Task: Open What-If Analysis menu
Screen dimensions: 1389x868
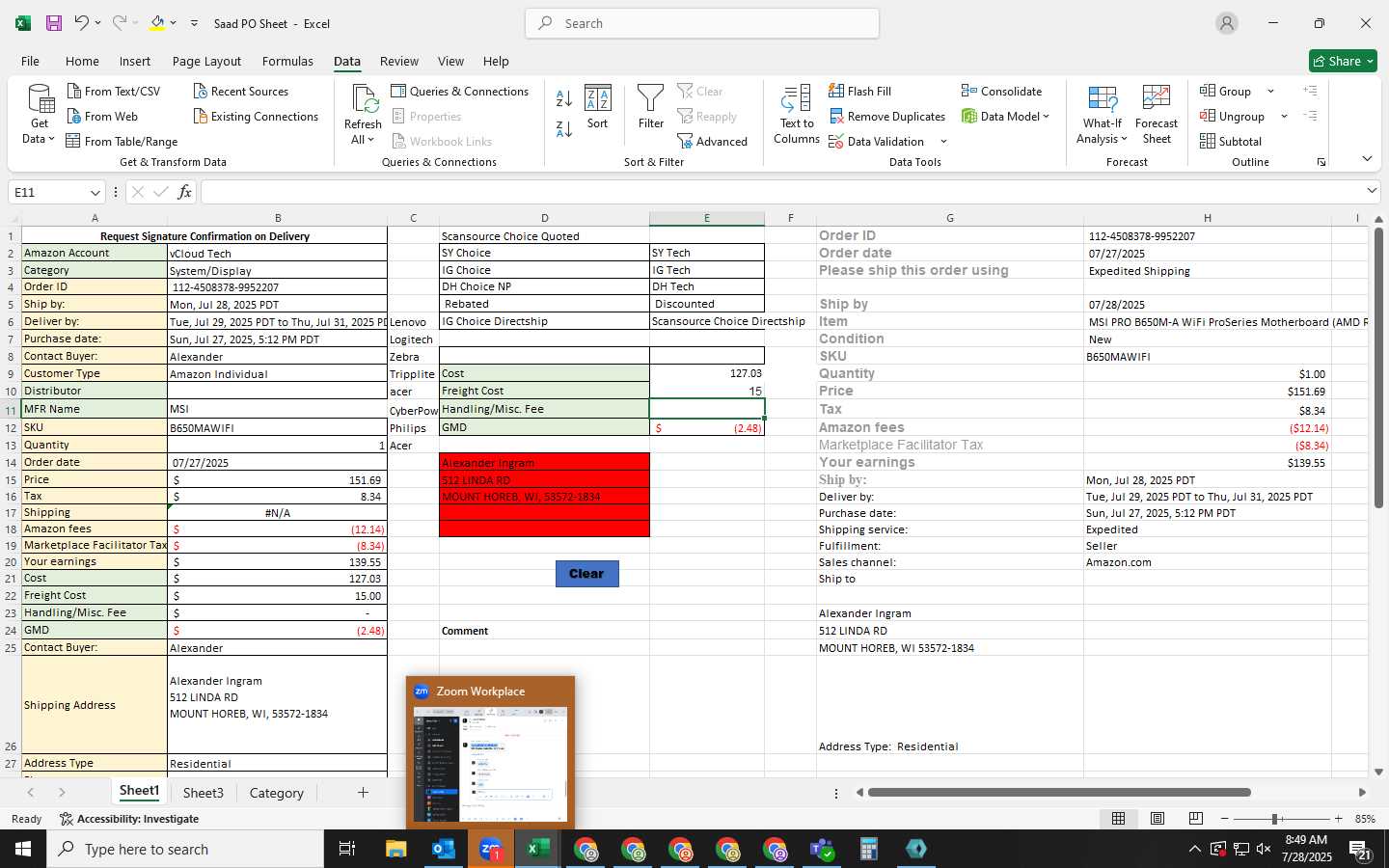Action: 1103,115
